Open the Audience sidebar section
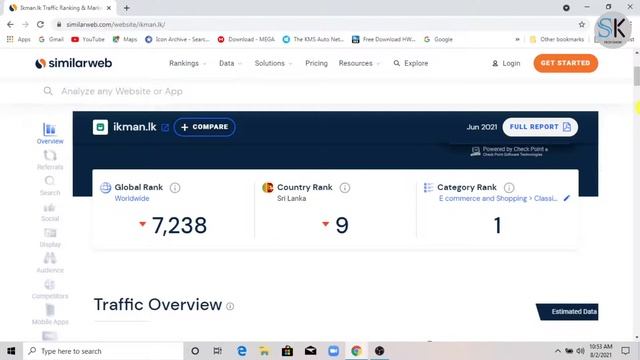The image size is (640, 360). tap(50, 263)
